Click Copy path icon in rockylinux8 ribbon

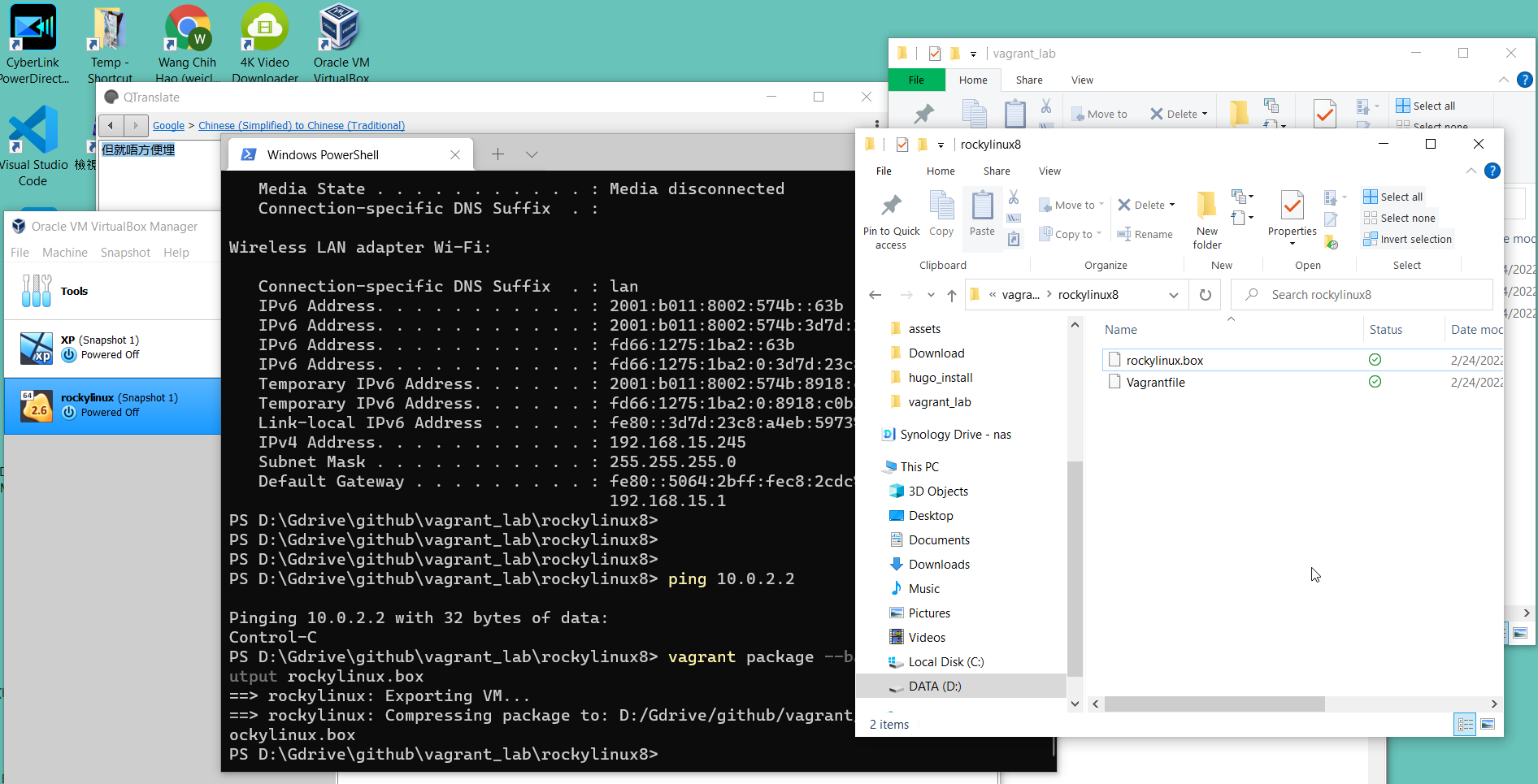[1014, 218]
